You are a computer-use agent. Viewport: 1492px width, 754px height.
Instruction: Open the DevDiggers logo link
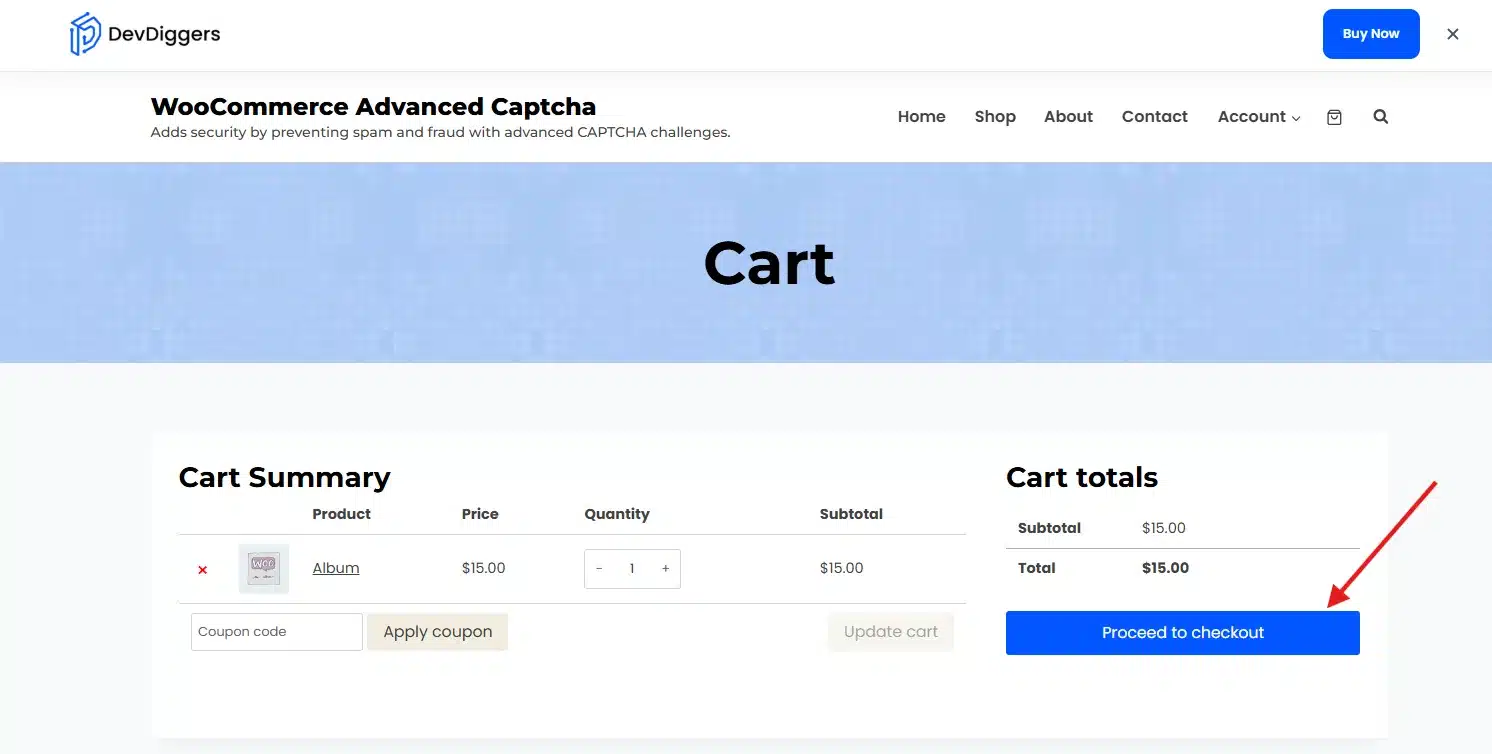(x=145, y=34)
